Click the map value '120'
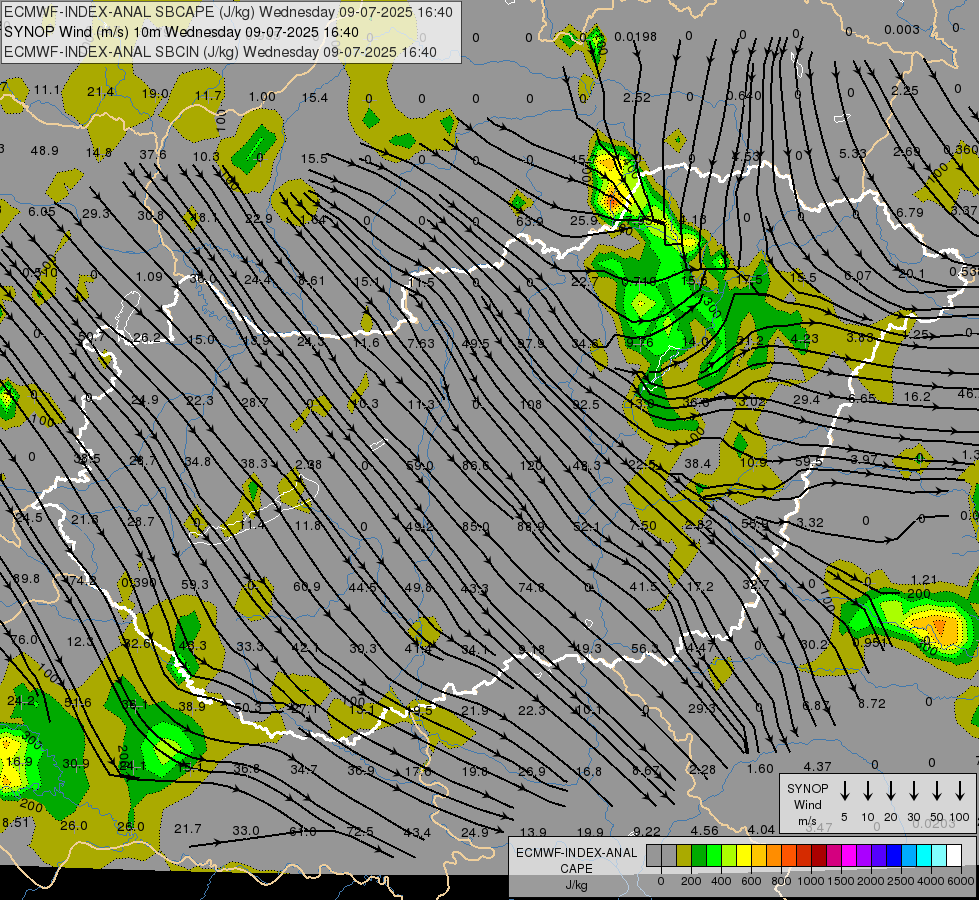Image resolution: width=979 pixels, height=900 pixels. (x=531, y=466)
